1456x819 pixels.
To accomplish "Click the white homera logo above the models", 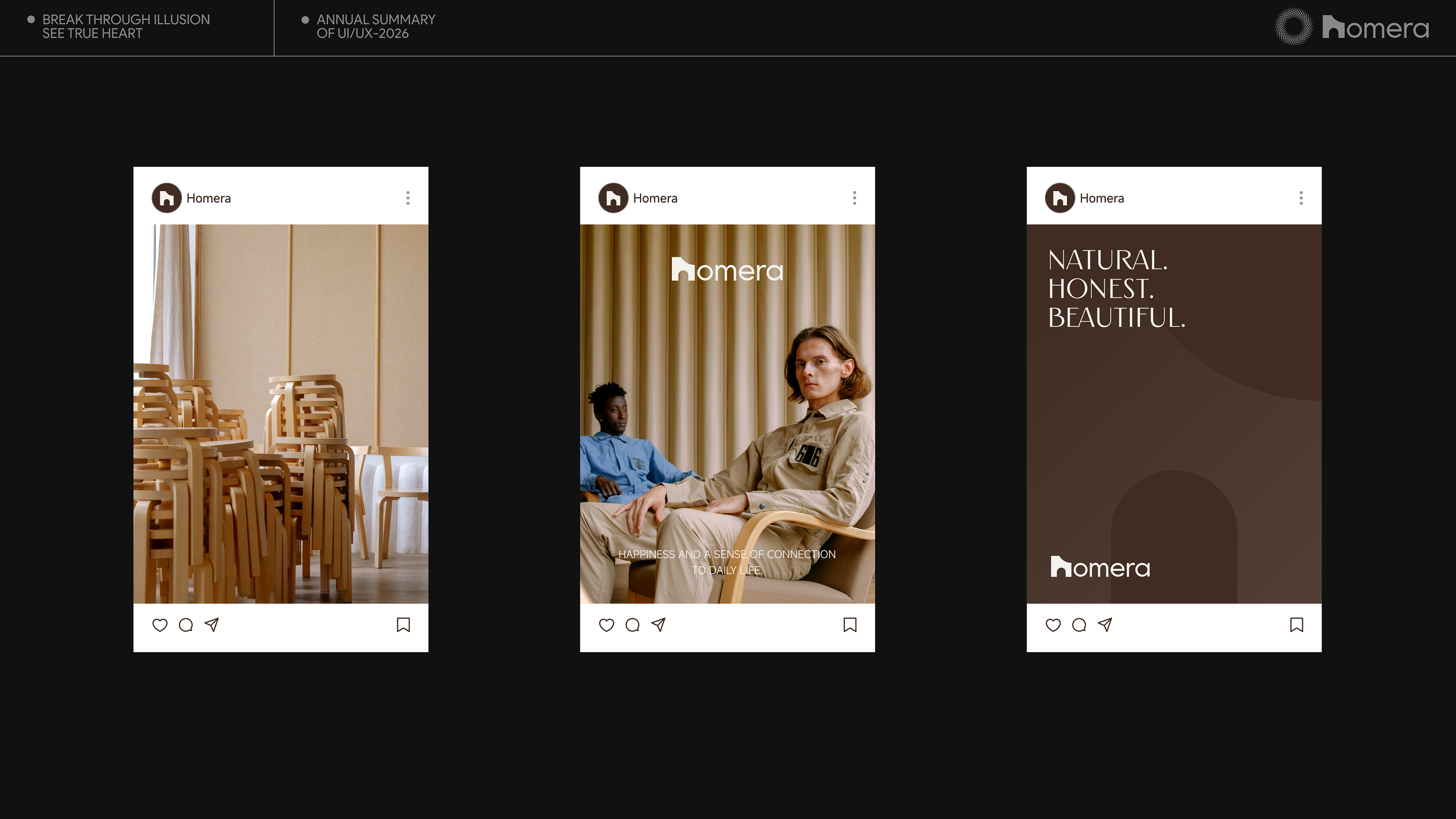I will [x=727, y=269].
